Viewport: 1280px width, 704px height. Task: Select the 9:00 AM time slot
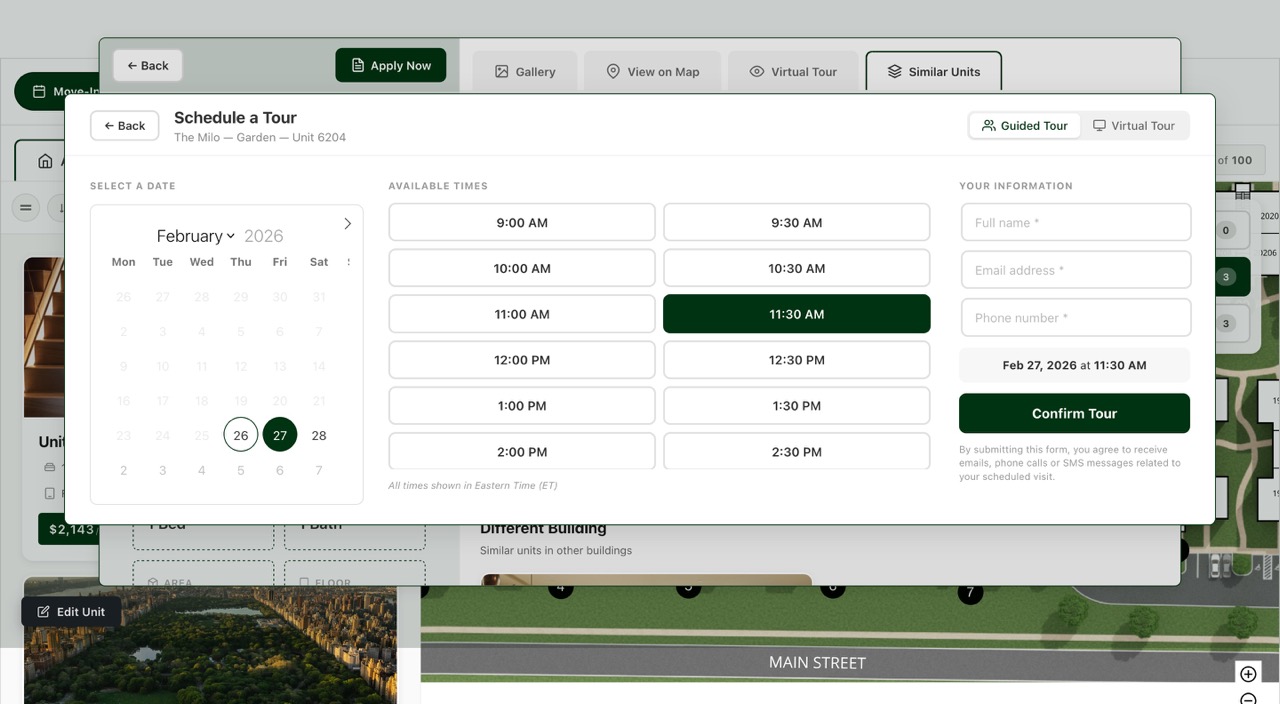[521, 222]
